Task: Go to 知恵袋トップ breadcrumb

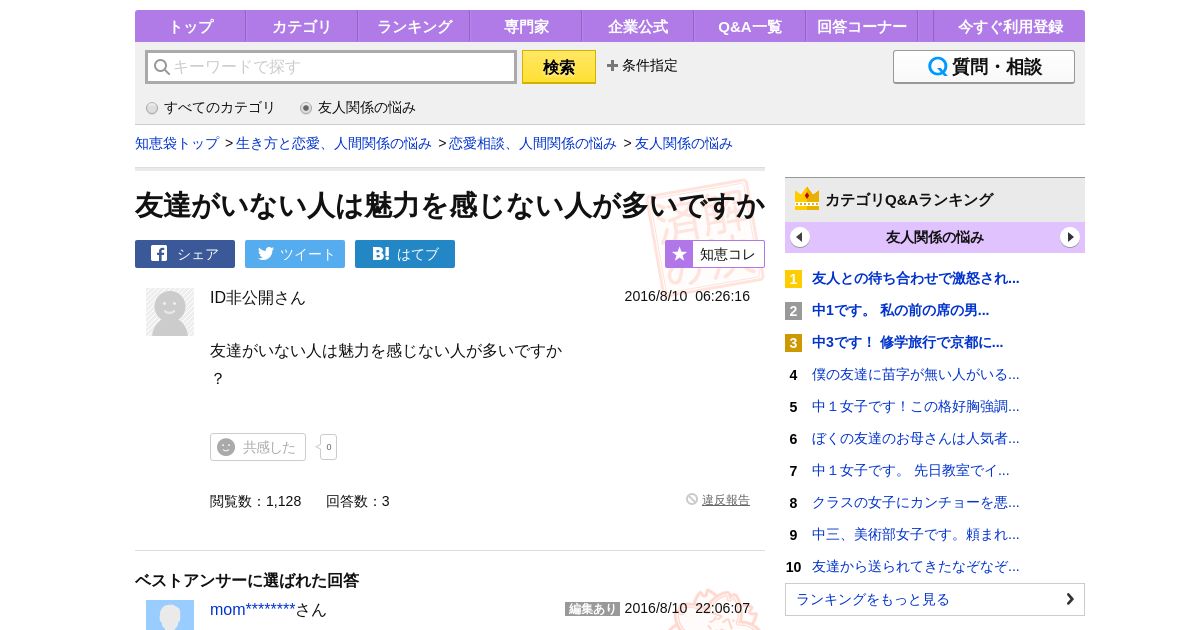Action: 177,143
